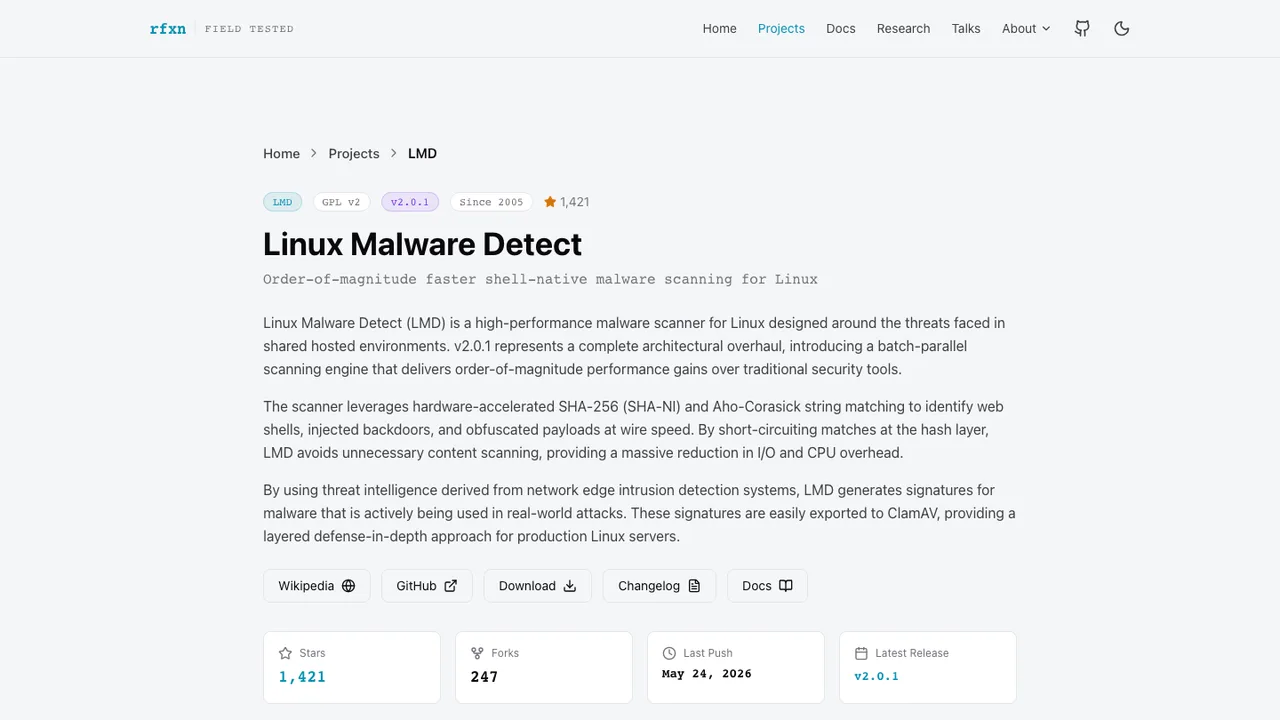Click the LMD breadcrumb text

(422, 153)
